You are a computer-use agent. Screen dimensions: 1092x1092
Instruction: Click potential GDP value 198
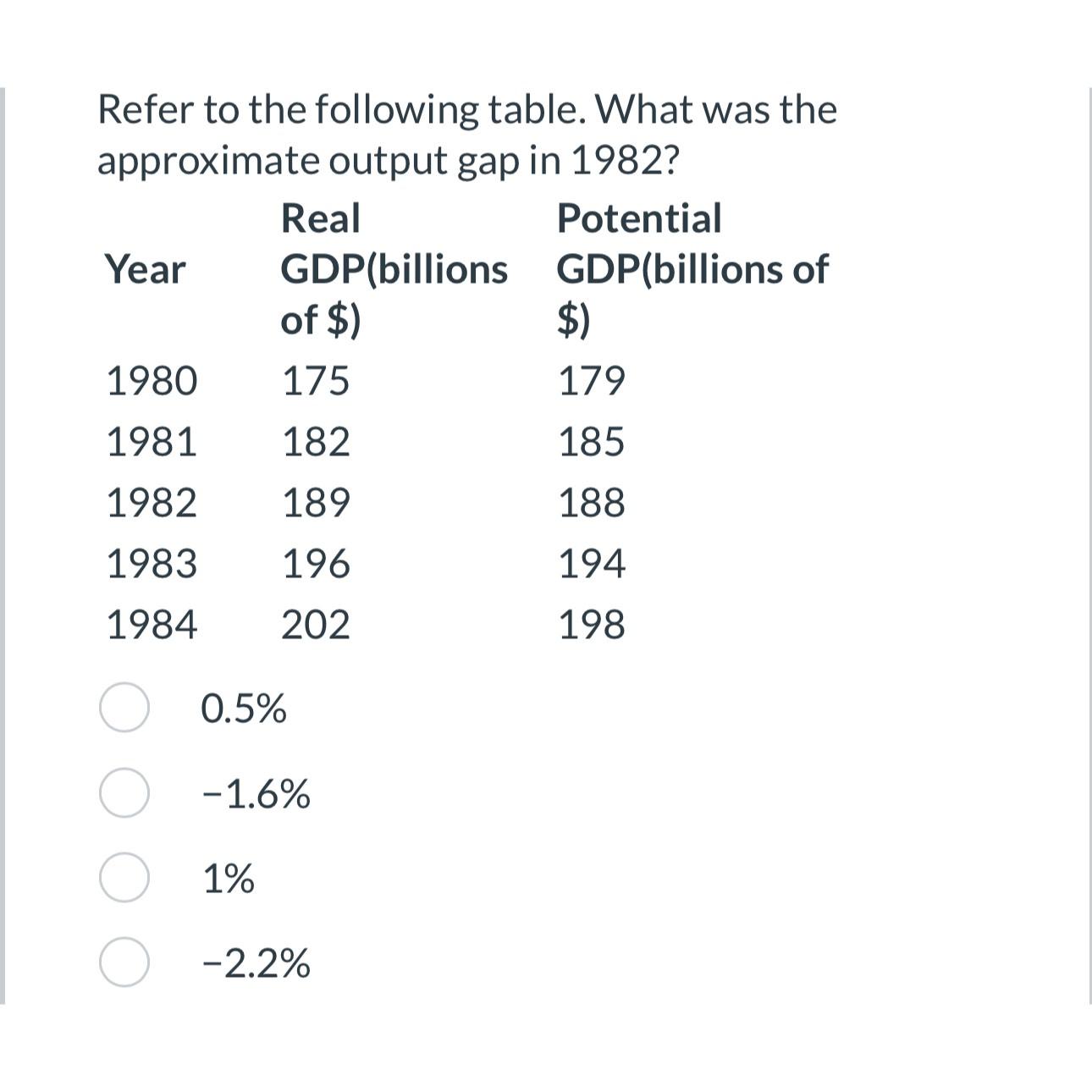592,625
